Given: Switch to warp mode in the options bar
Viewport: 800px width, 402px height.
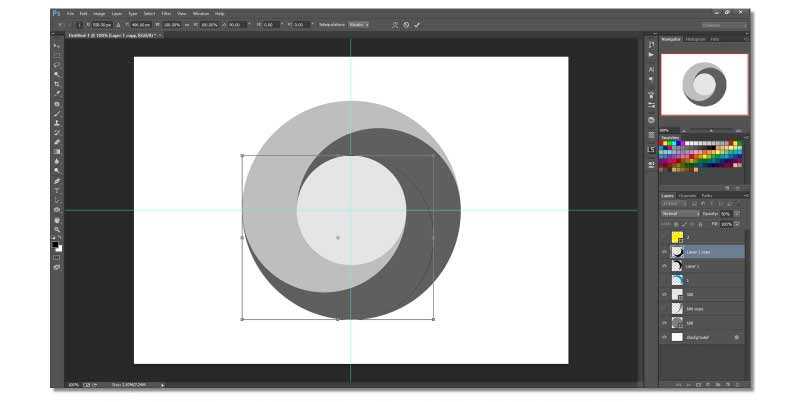Looking at the screenshot, I should (x=395, y=24).
